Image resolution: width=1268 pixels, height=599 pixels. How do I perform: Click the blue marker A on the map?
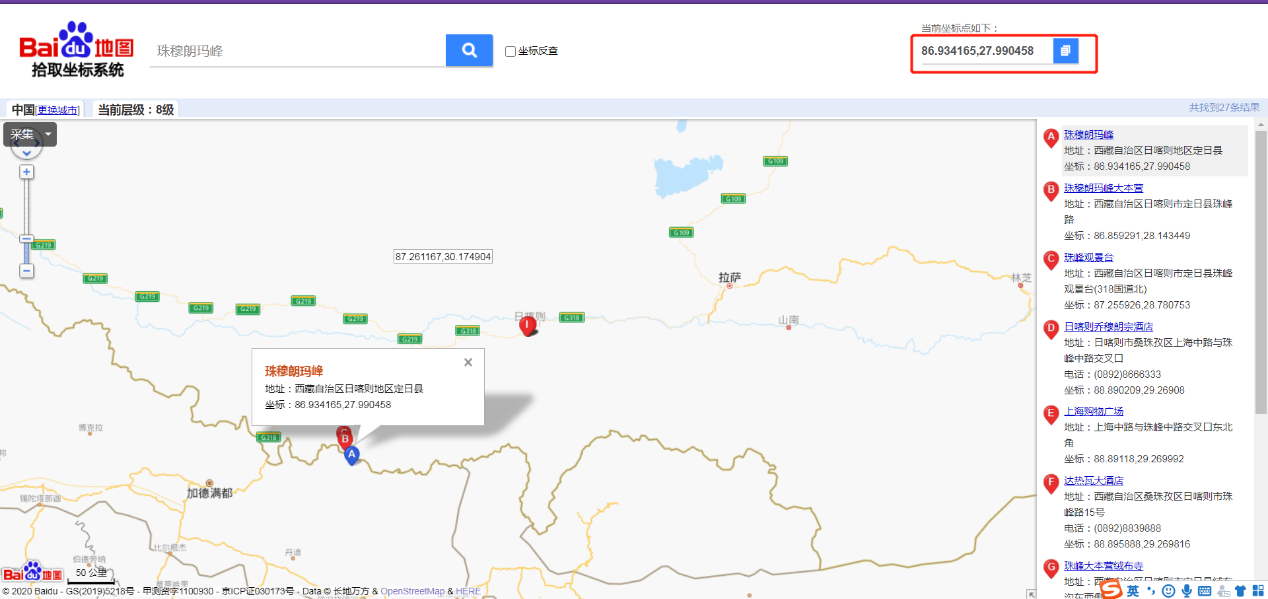[351, 455]
